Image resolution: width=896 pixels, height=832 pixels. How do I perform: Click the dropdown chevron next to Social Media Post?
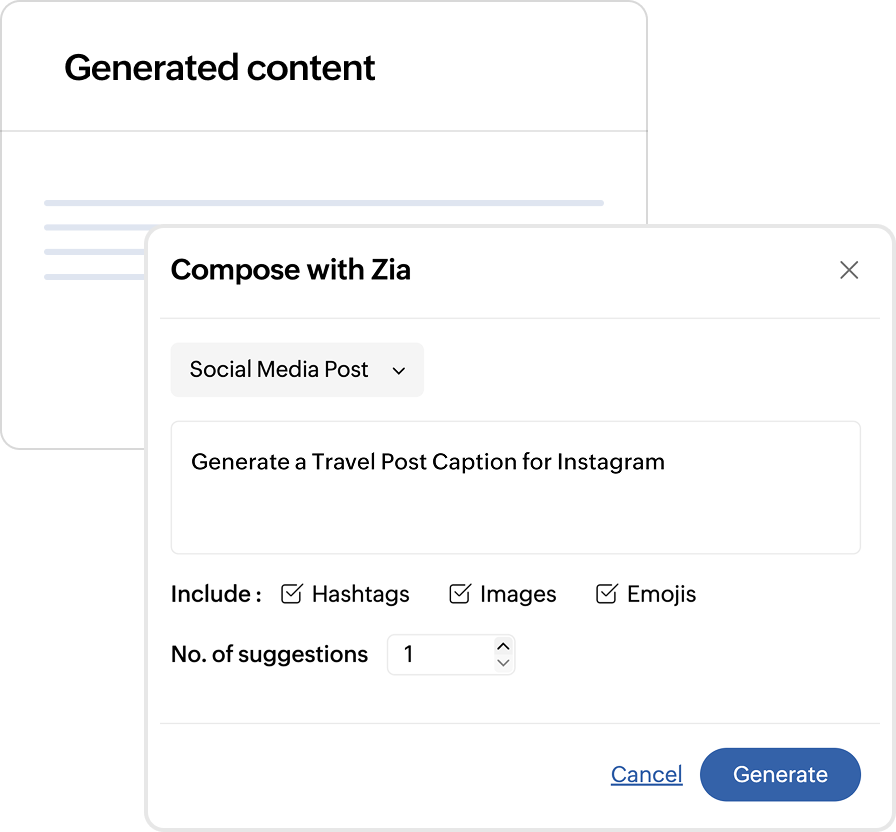[399, 370]
